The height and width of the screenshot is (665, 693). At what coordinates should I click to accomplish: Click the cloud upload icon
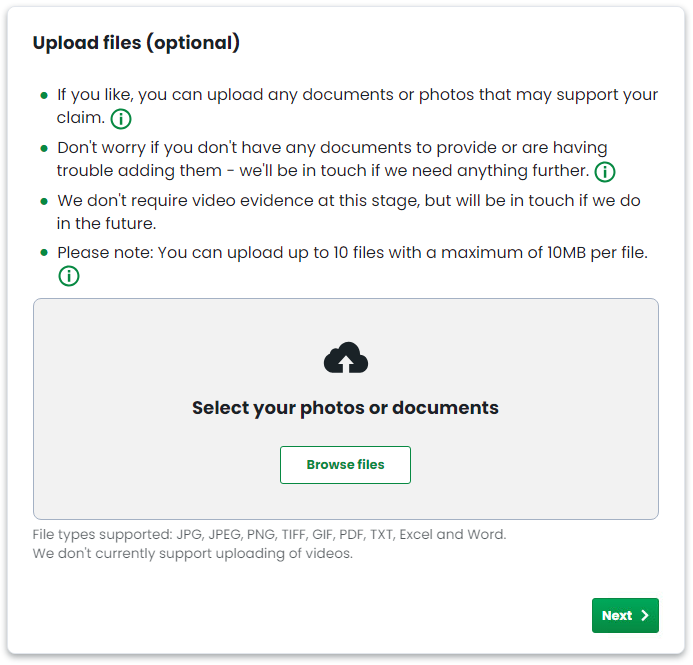346,358
